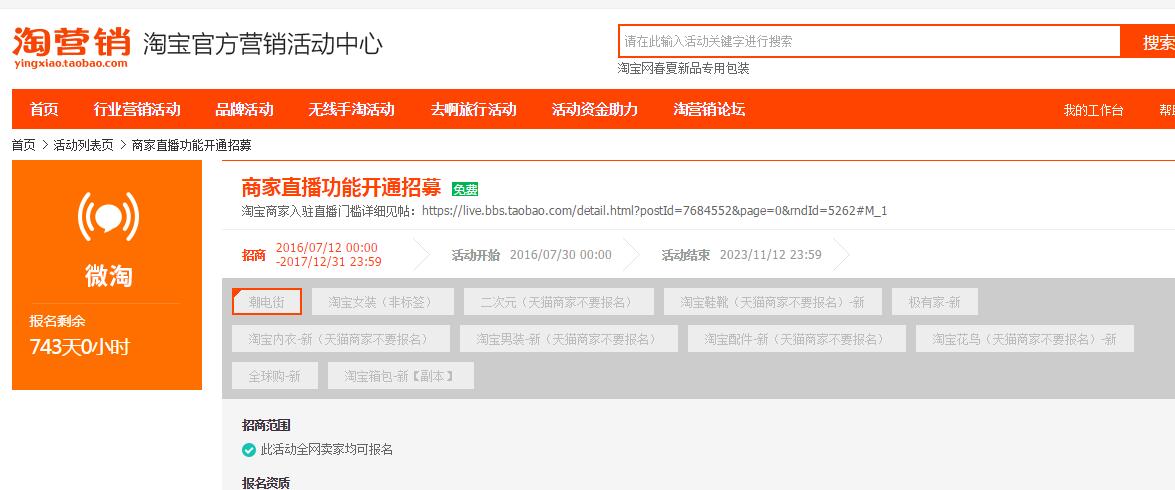Click the 活动结束 date 2023/11/12 23:59
Image resolution: width=1175 pixels, height=490 pixels.
[x=770, y=255]
